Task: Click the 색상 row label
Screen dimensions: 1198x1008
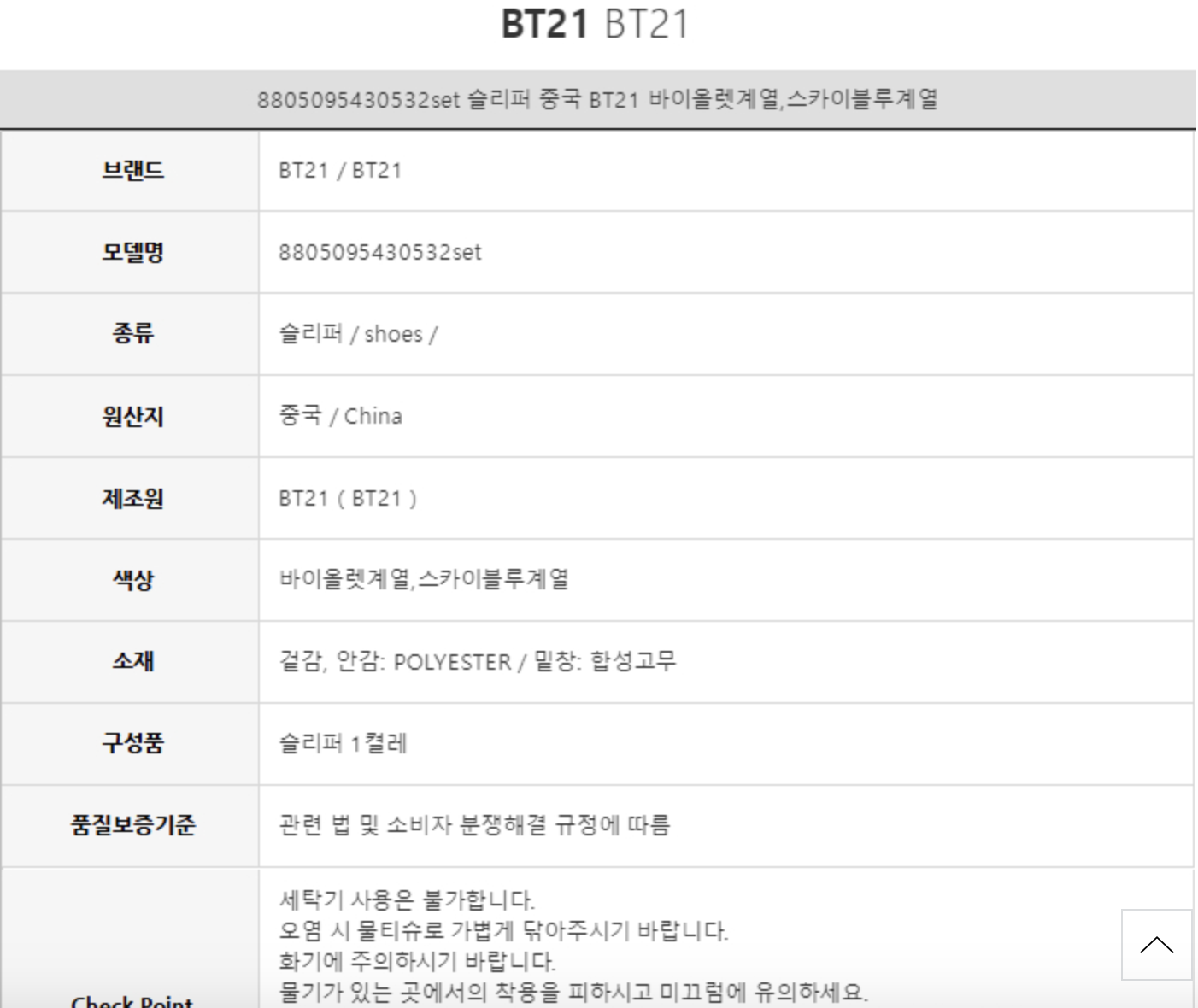Action: coord(132,580)
